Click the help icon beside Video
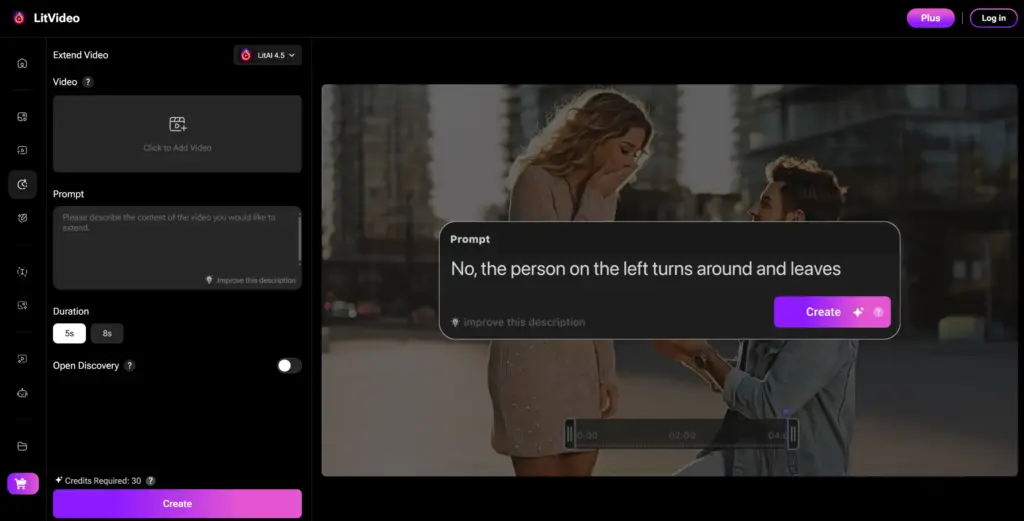The height and width of the screenshot is (521, 1024). tap(88, 82)
